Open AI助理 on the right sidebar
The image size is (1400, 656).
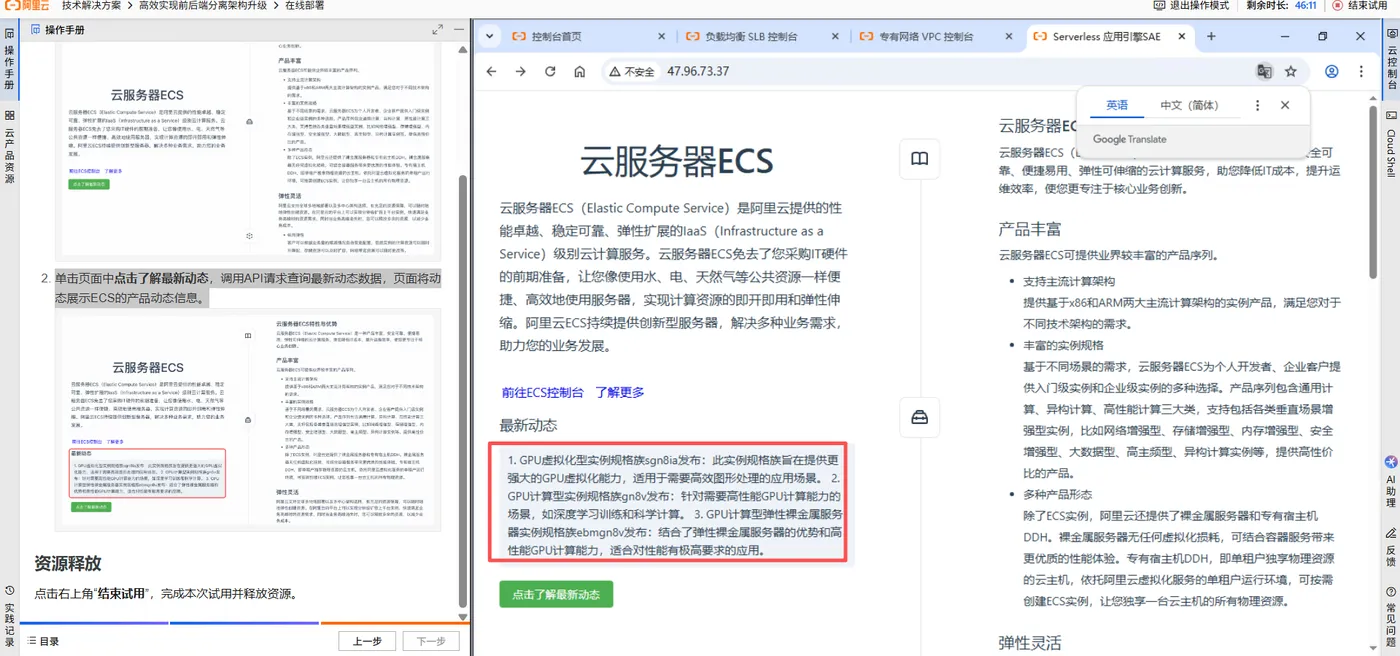[x=1391, y=480]
